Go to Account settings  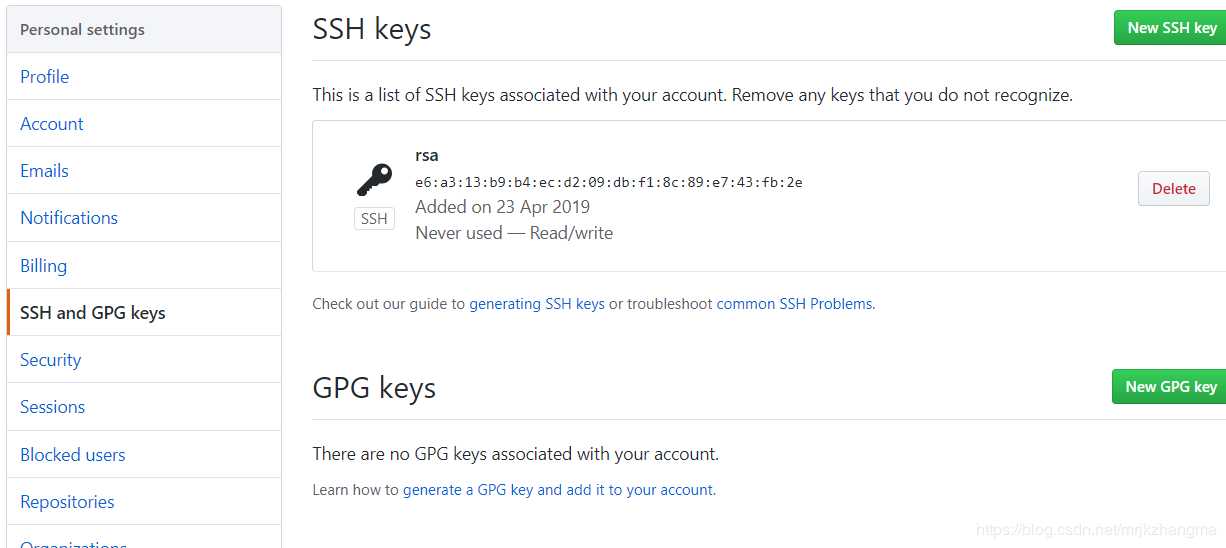pyautogui.click(x=144, y=123)
